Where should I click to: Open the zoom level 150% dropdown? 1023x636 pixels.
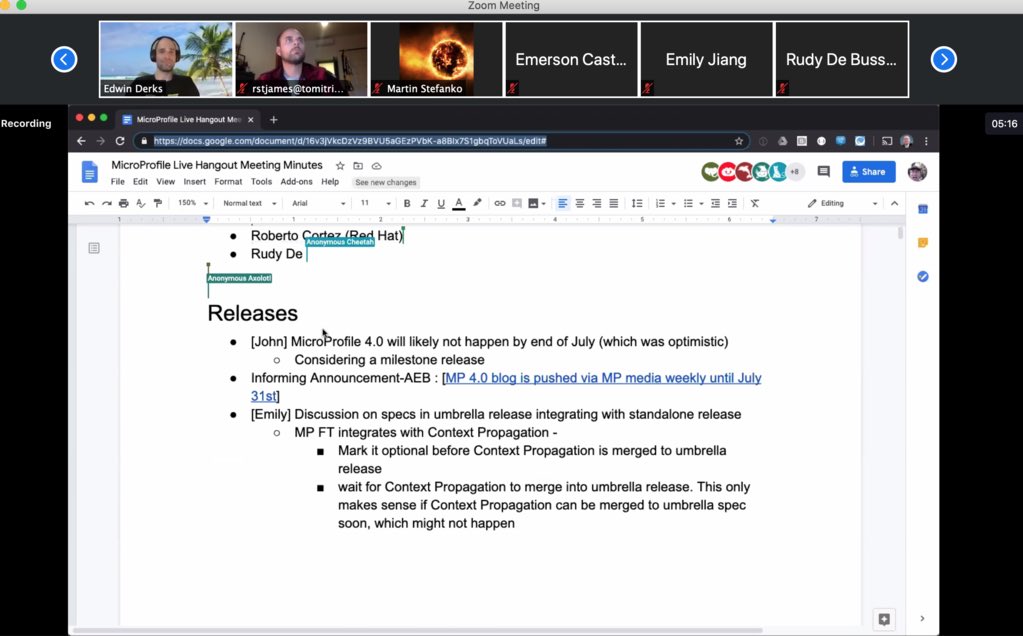pos(192,203)
